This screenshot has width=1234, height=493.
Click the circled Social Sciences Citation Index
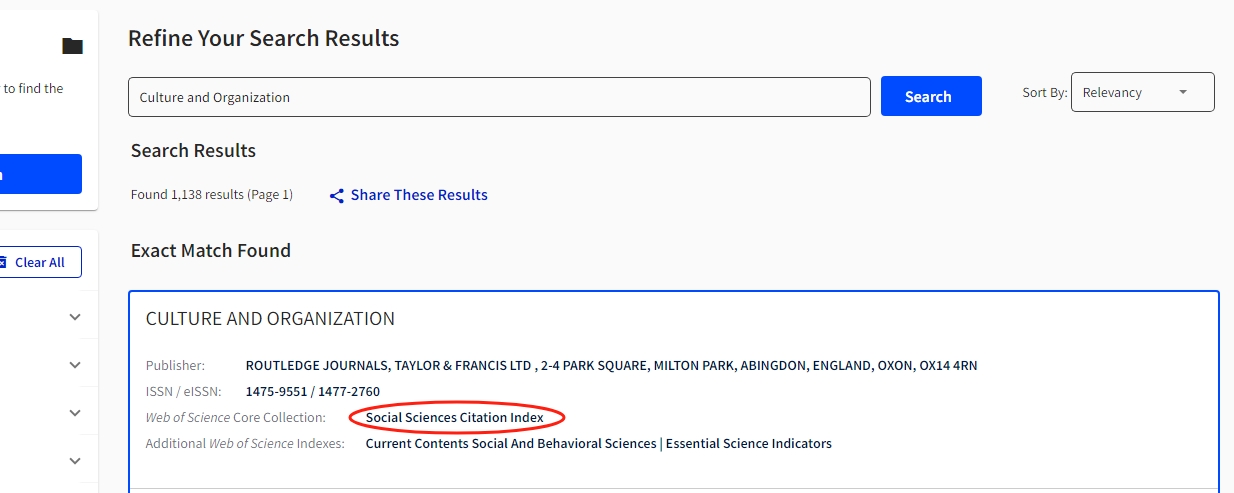tap(455, 417)
